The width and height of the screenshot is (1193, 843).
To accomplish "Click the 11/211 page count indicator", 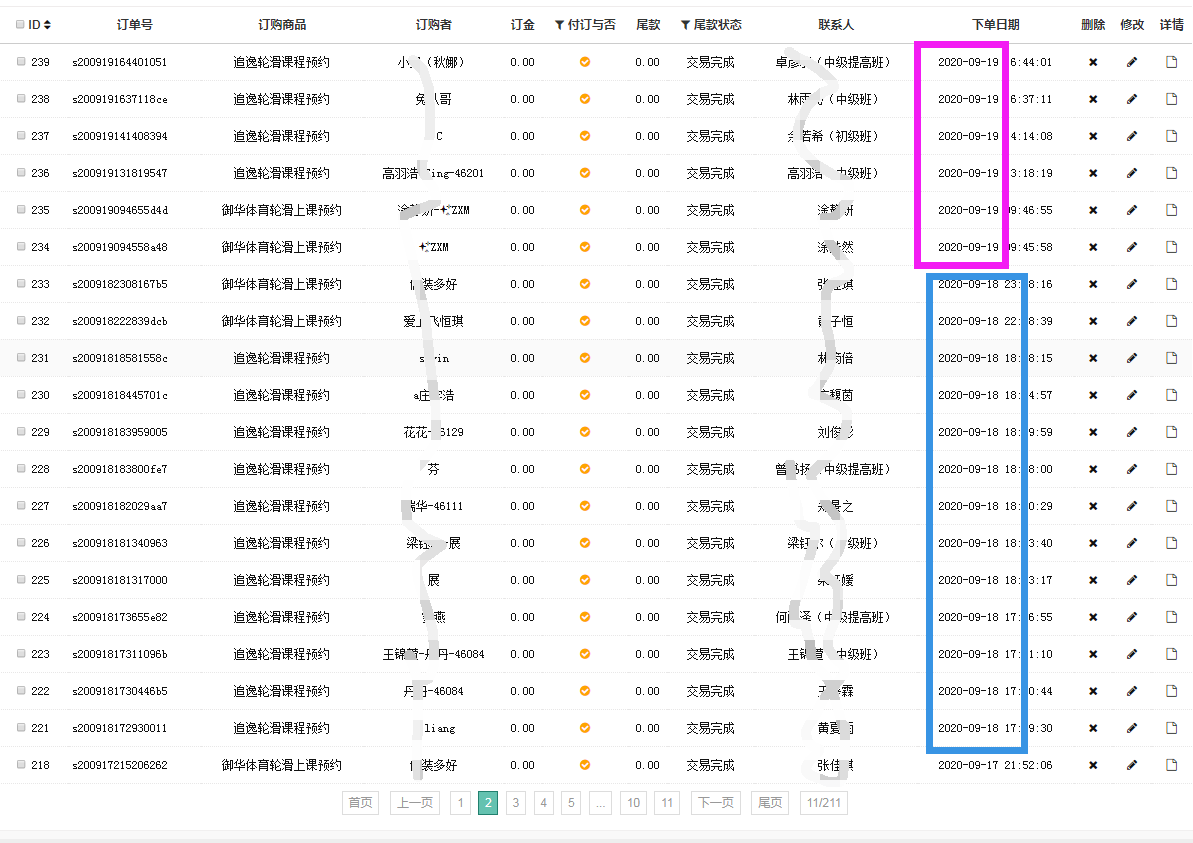I will (824, 802).
